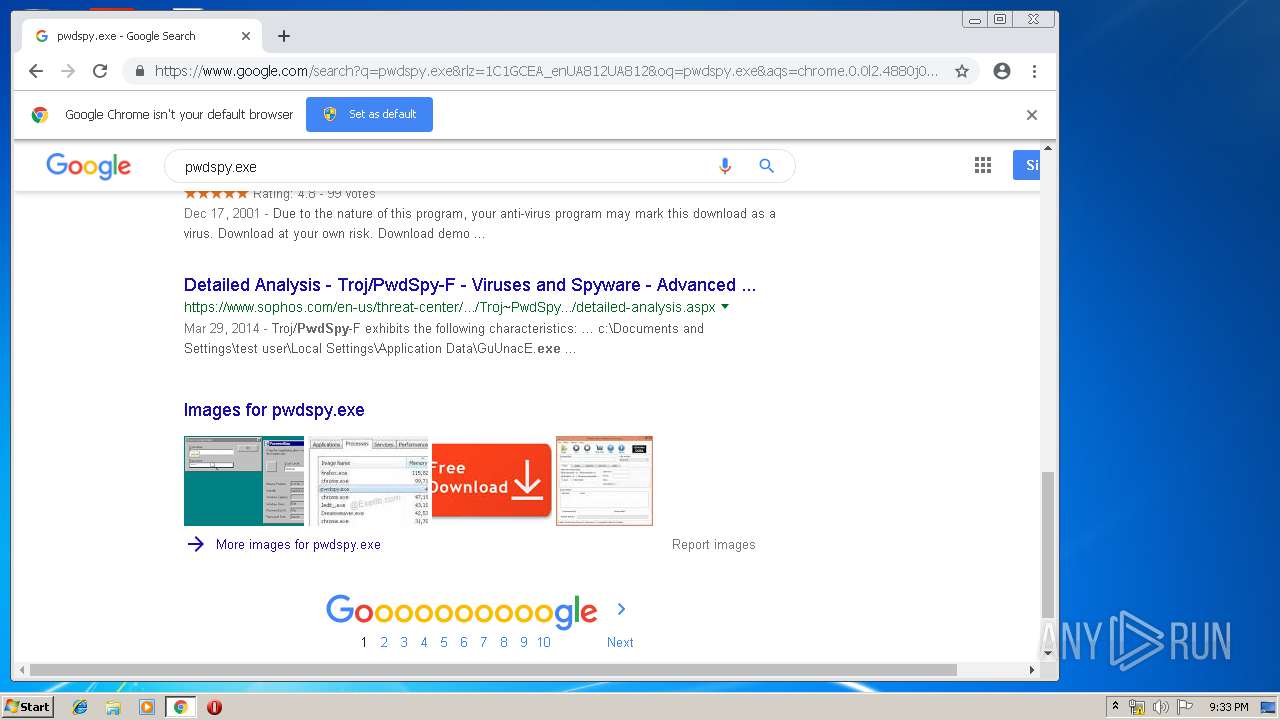Click the Next results page link
This screenshot has height=720, width=1280.
620,642
